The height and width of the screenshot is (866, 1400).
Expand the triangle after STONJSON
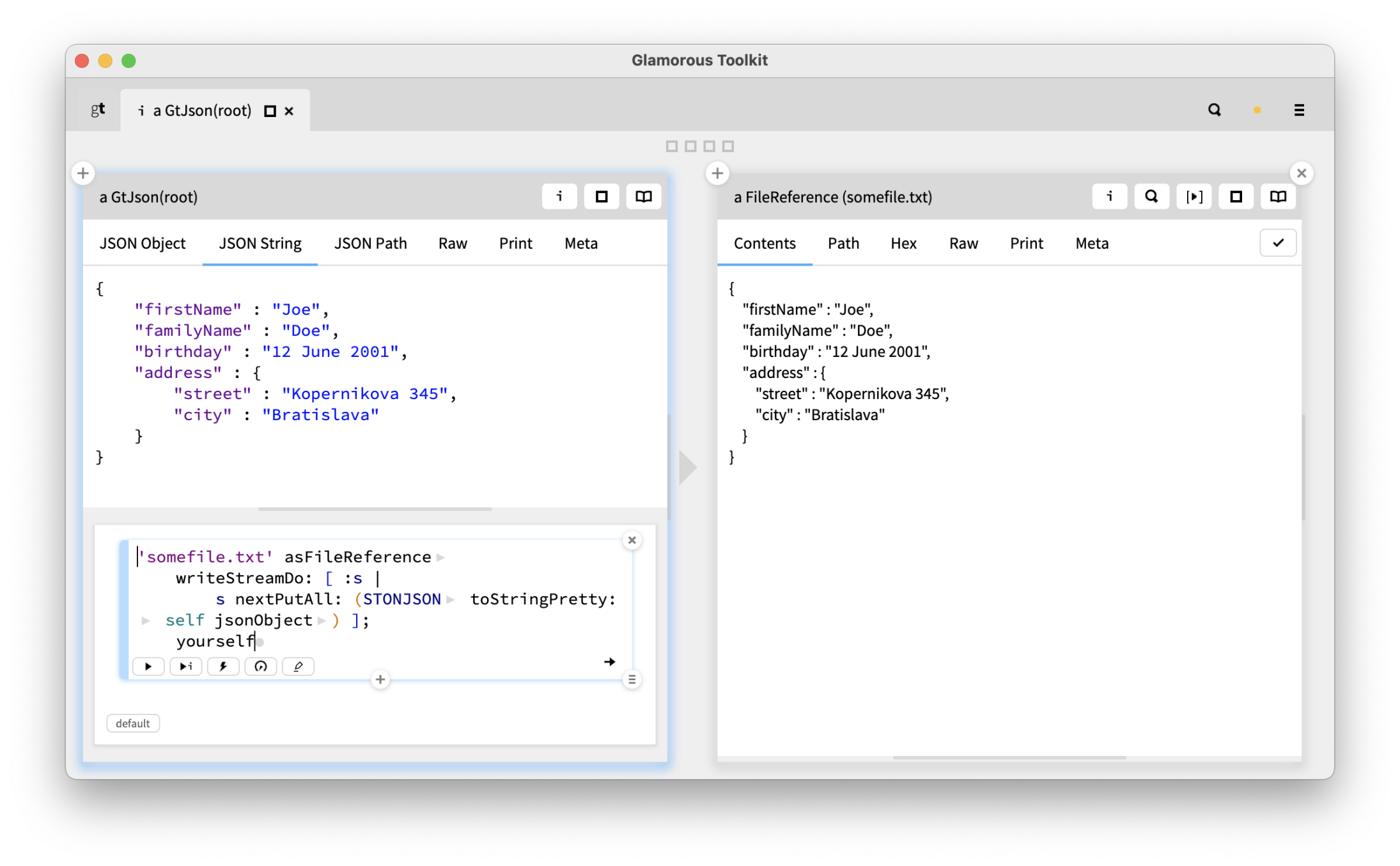pos(450,600)
